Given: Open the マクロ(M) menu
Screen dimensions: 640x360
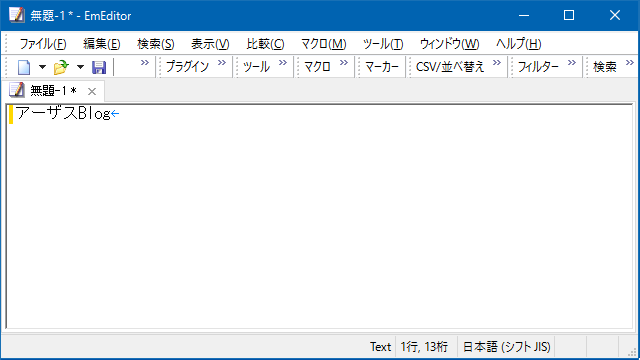Looking at the screenshot, I should tap(324, 44).
